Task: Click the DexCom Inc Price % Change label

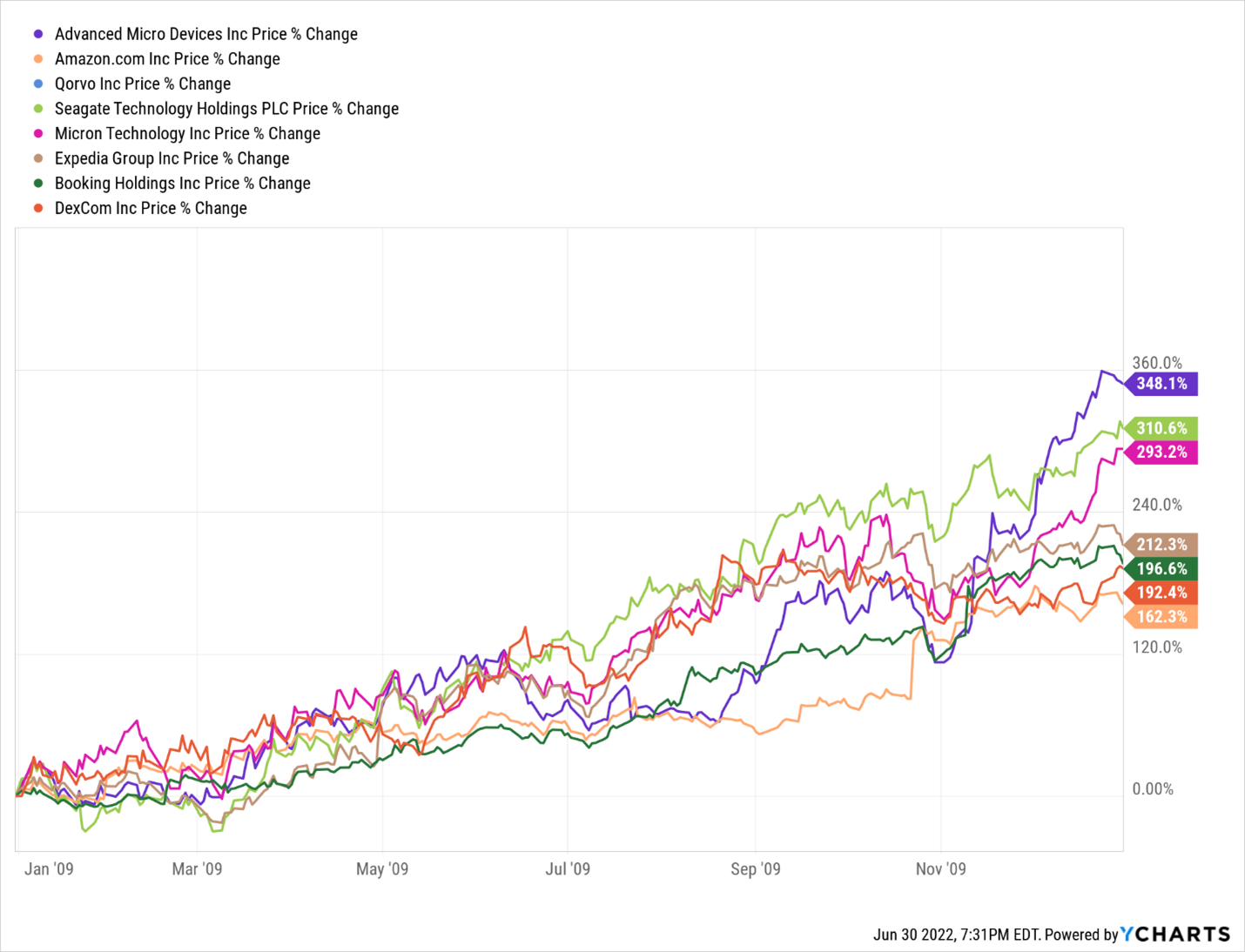Action: coord(151,208)
